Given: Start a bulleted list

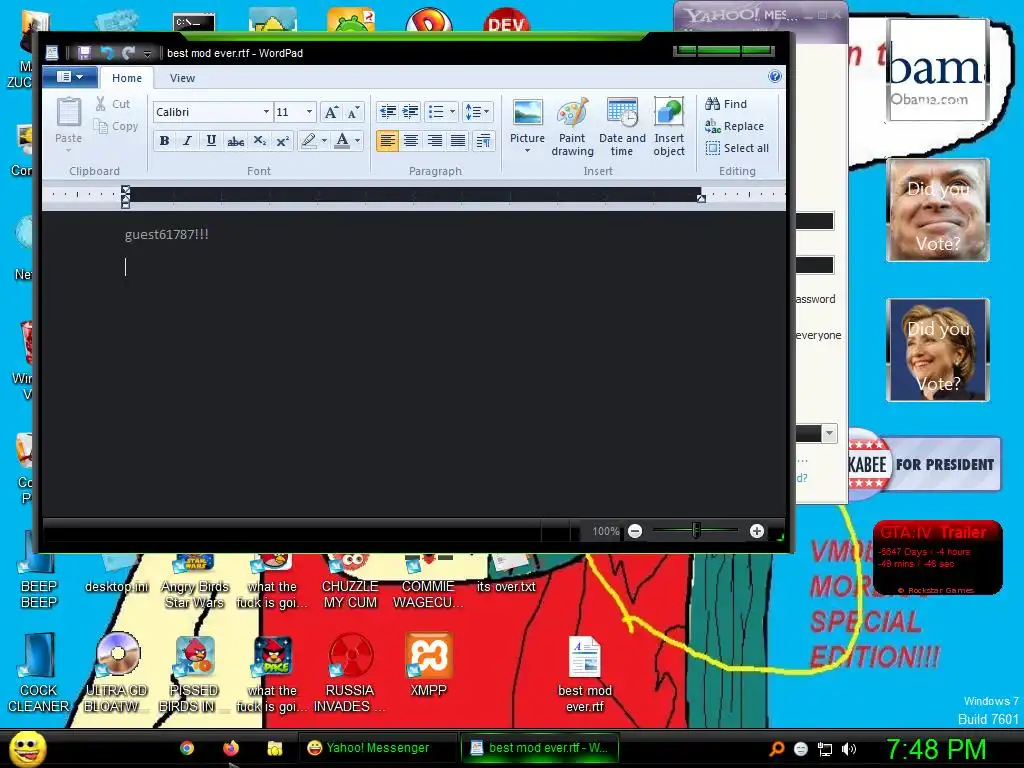Looking at the screenshot, I should tap(436, 112).
